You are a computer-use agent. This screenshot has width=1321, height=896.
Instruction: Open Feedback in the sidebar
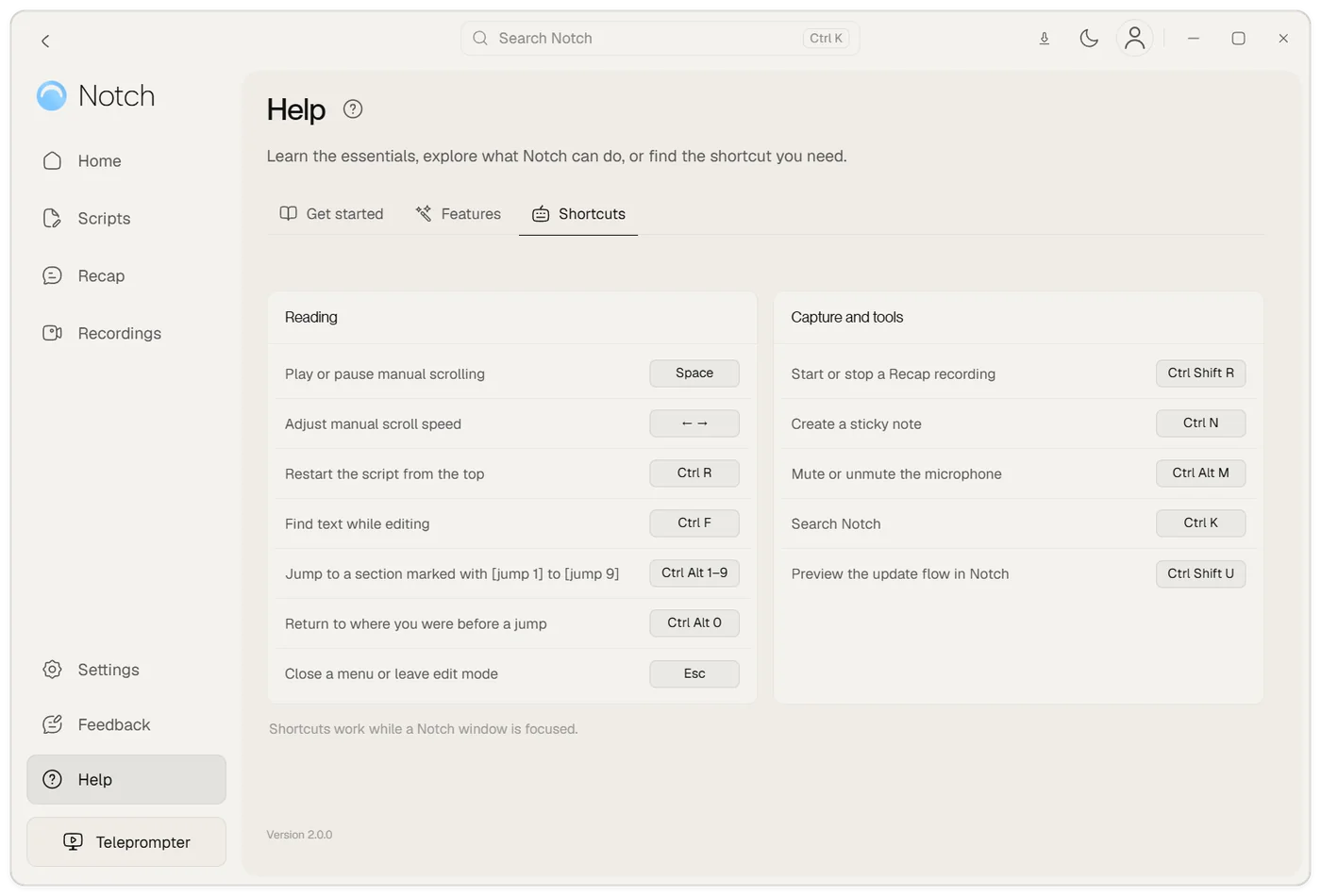tap(126, 724)
